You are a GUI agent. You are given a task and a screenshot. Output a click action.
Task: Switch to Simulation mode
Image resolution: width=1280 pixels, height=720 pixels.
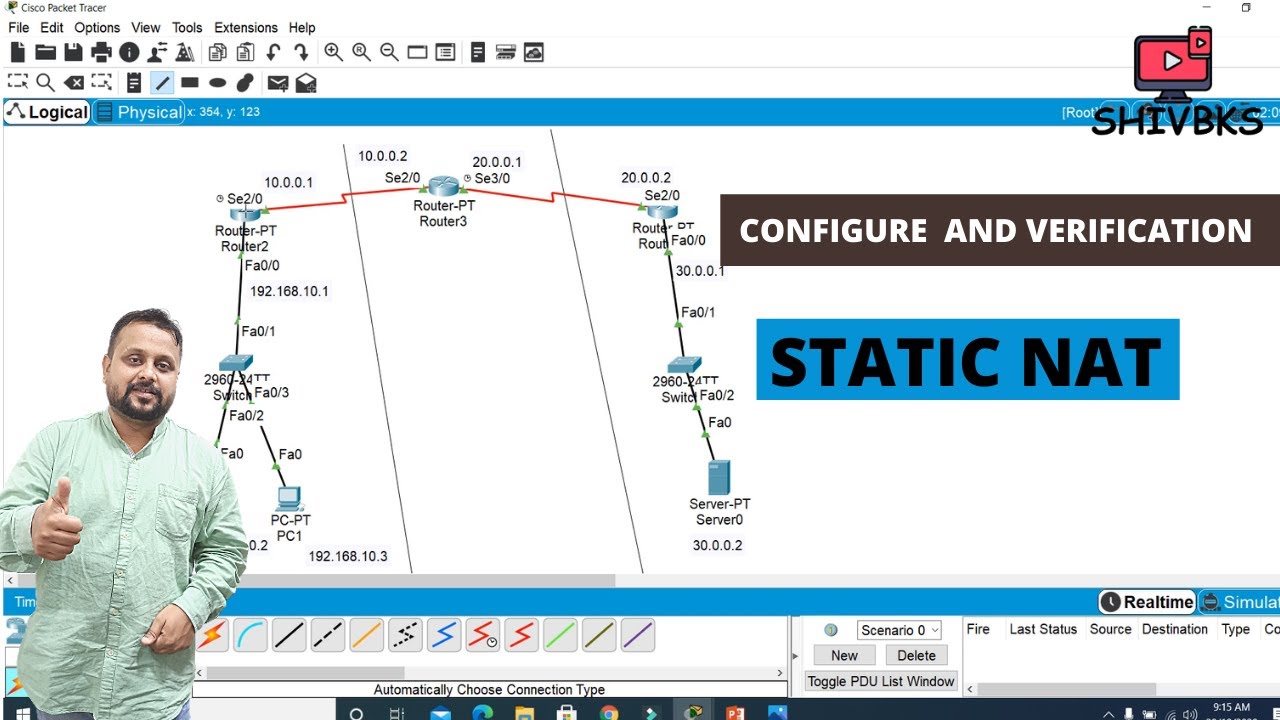click(1239, 602)
